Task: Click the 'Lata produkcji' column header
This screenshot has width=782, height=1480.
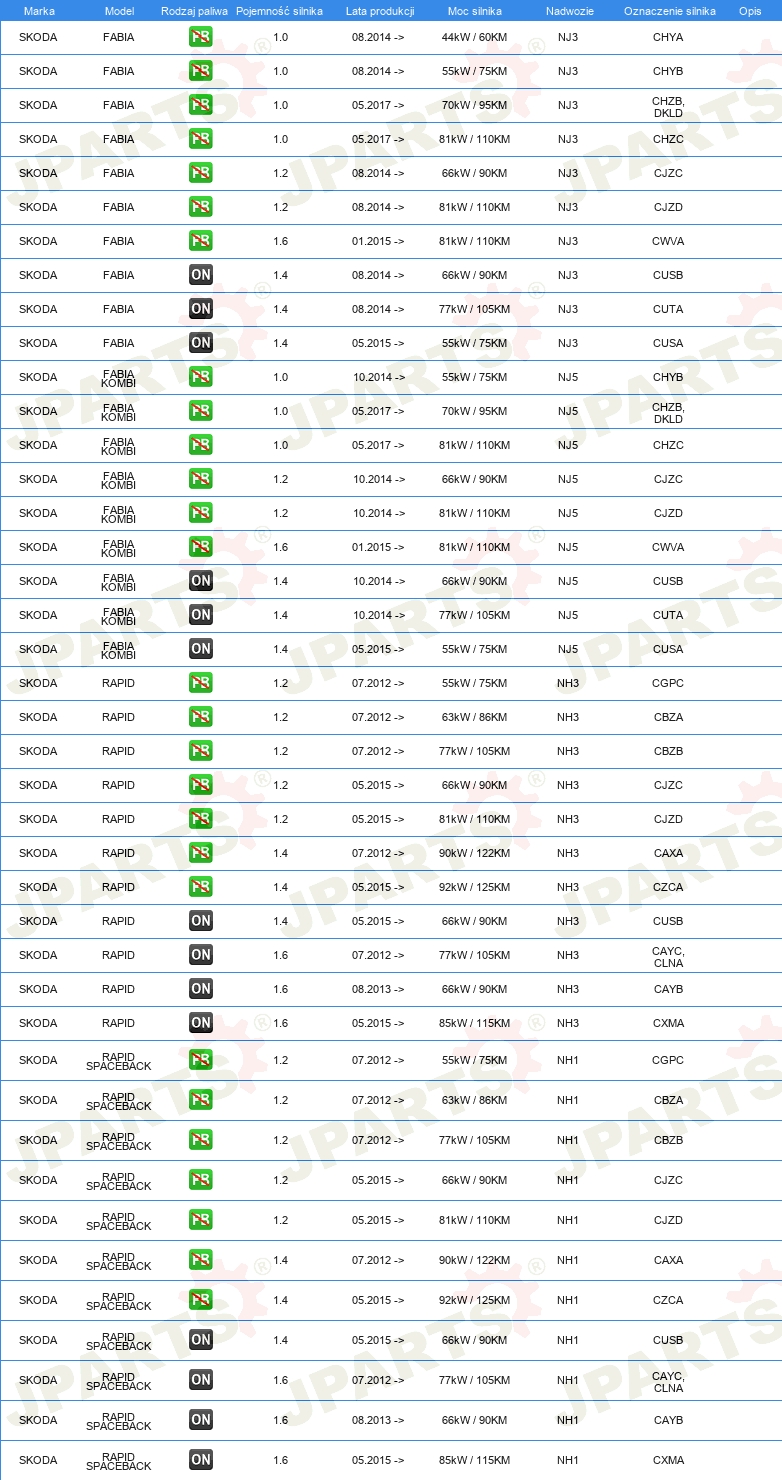Action: 380,11
